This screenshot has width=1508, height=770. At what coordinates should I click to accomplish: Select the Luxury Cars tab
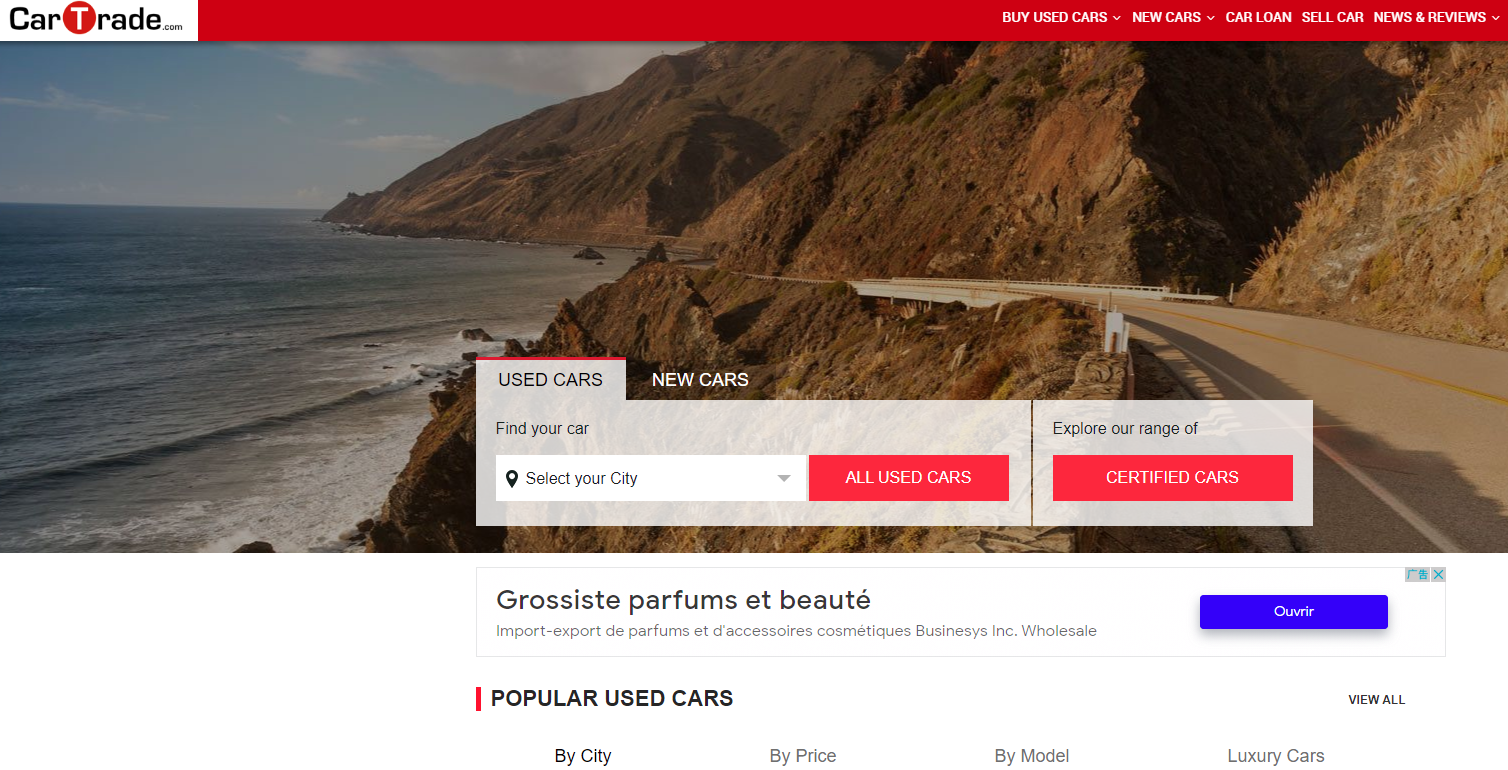1276,756
